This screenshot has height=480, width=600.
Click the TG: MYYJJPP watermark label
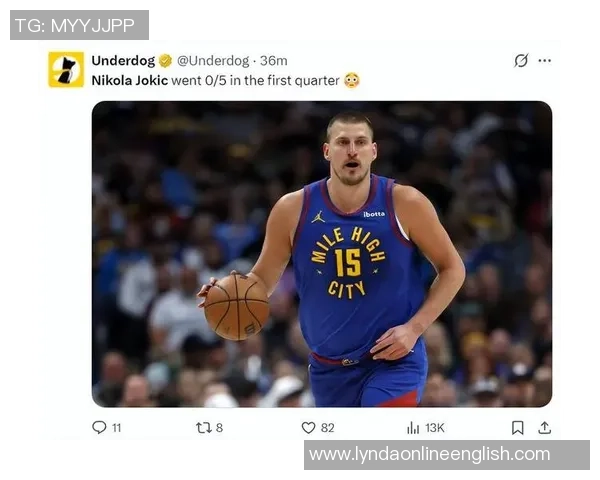pos(79,25)
